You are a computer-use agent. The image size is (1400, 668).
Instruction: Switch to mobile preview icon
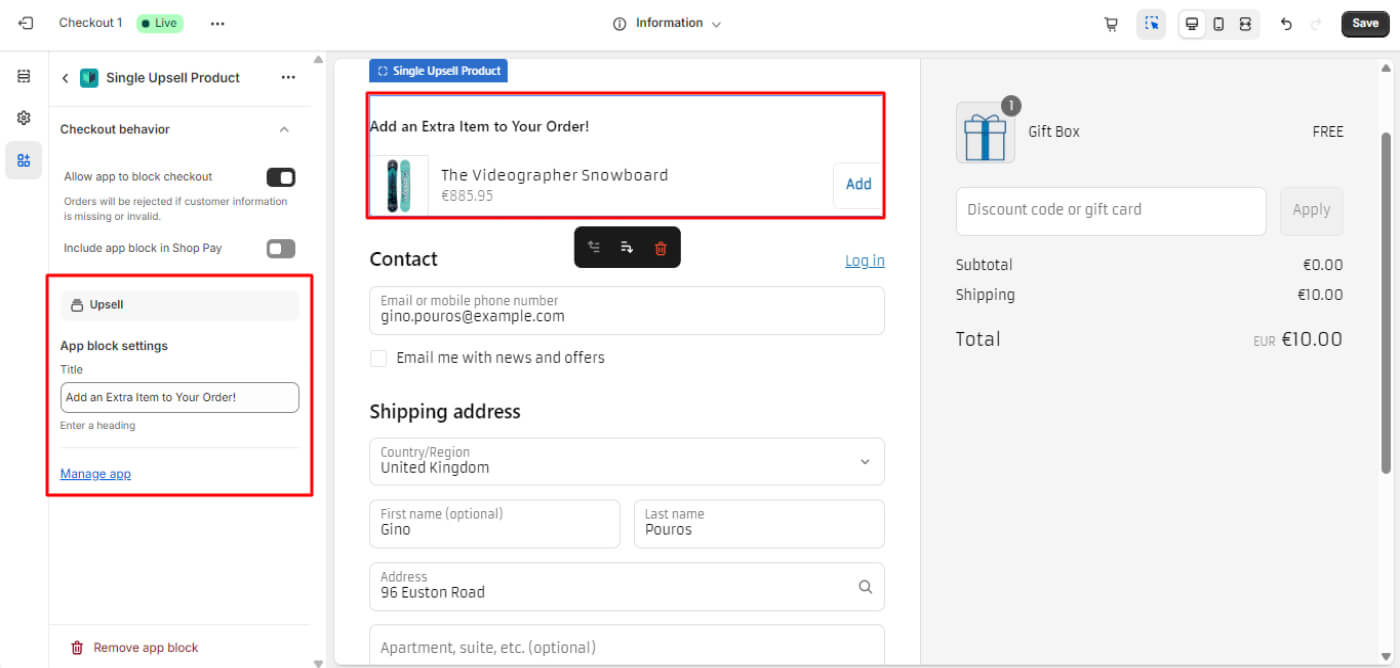(1218, 24)
